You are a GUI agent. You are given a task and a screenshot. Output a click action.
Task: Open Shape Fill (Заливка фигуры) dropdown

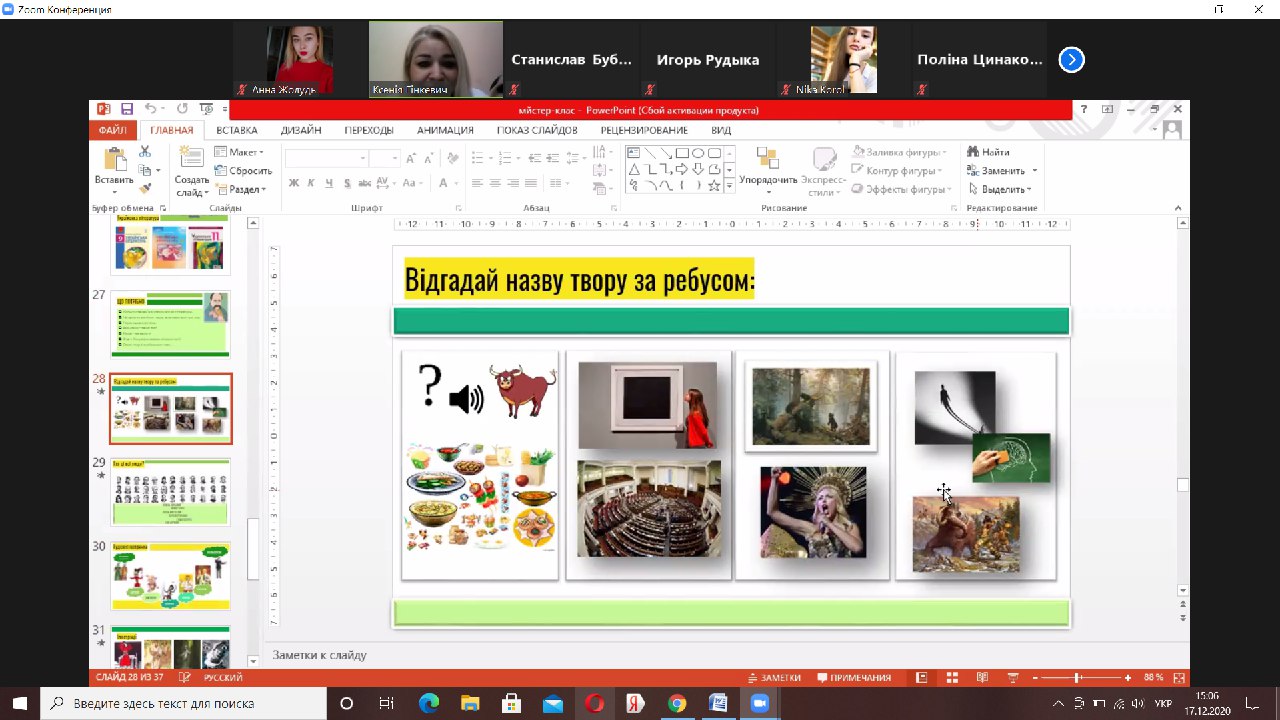click(900, 152)
